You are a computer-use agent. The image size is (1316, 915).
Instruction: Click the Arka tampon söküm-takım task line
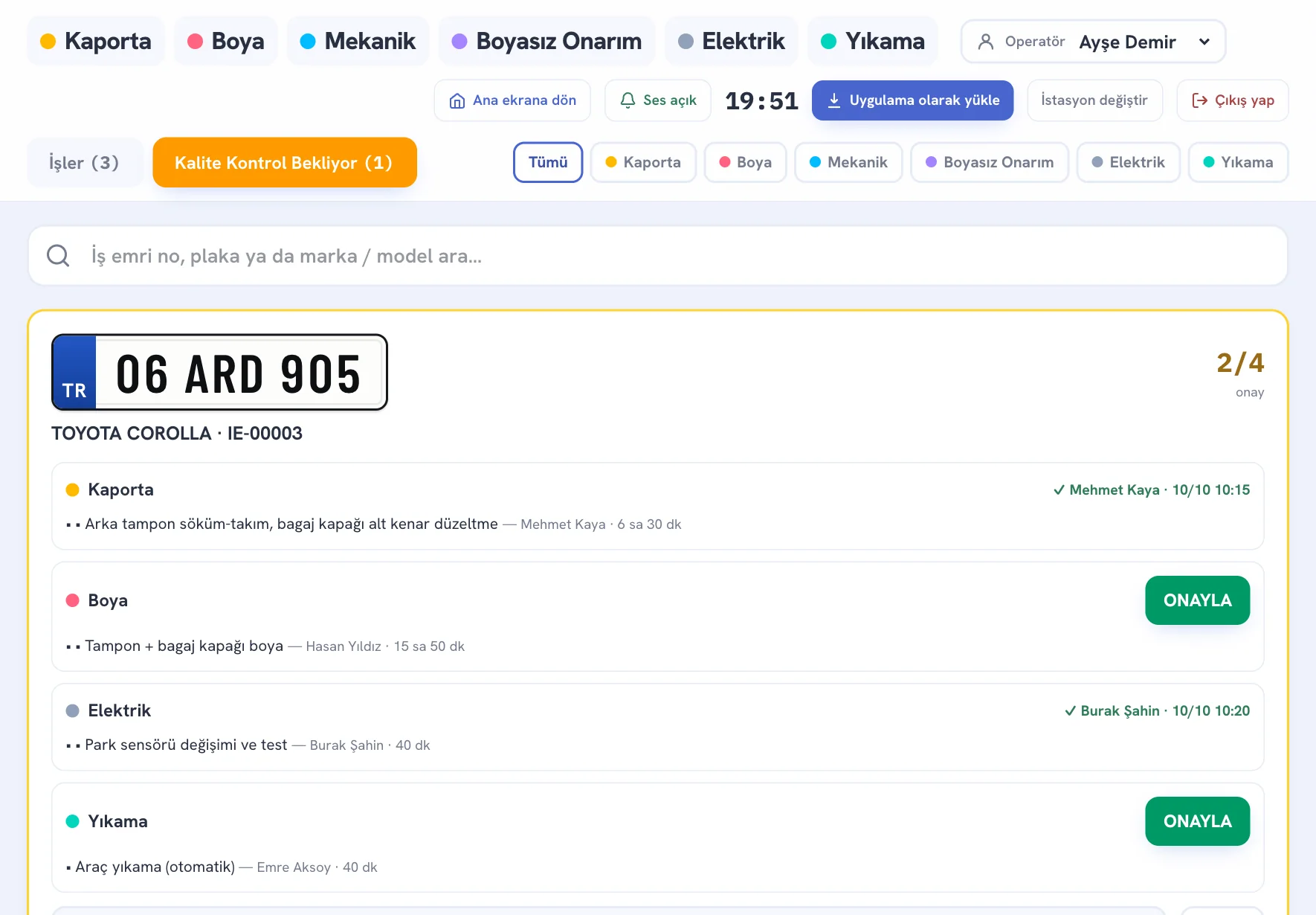373,524
